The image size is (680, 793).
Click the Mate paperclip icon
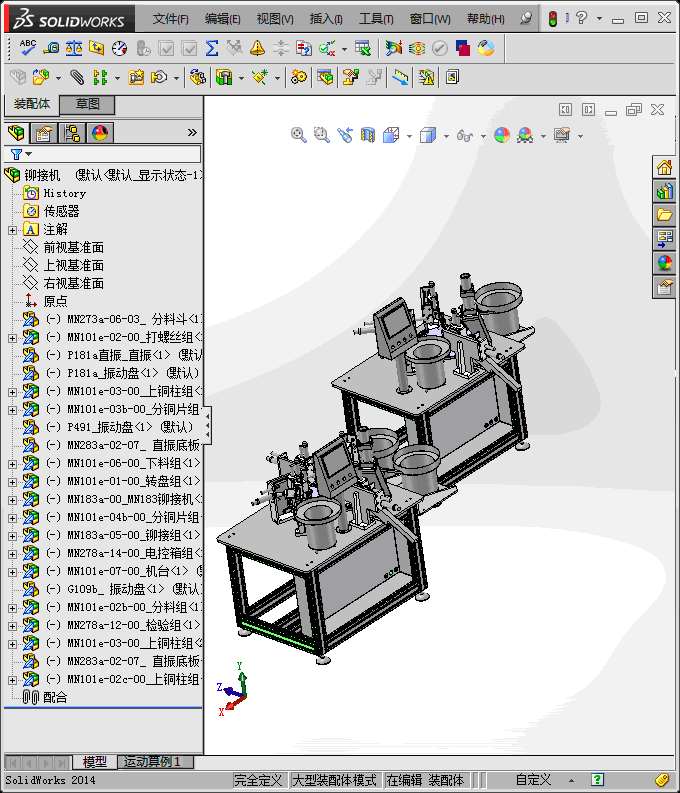pyautogui.click(x=77, y=77)
